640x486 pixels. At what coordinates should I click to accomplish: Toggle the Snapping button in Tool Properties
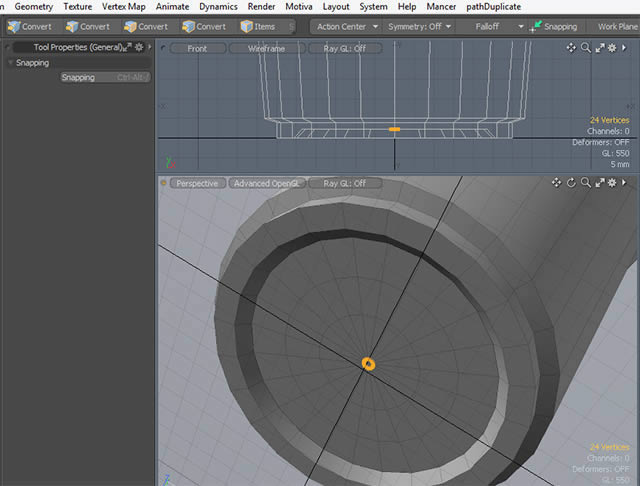pos(105,77)
